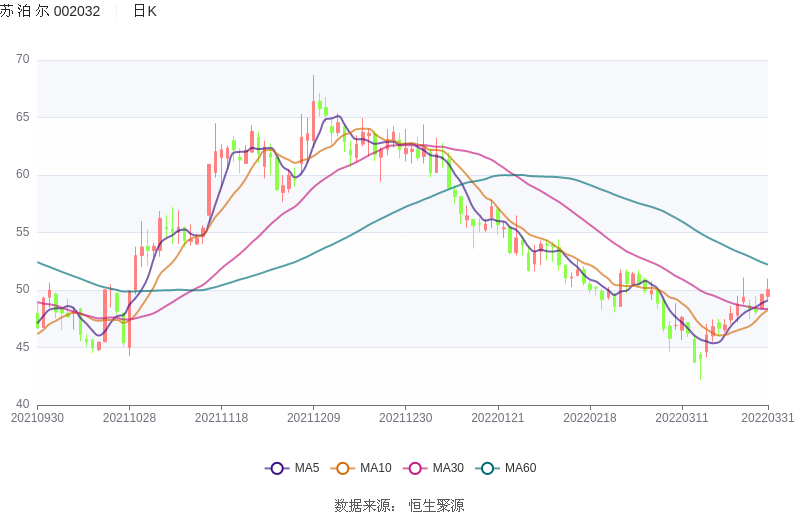Screen dimensions: 800x517
Task: Click the 苏泊尔 002032 stock title
Action: coord(50,11)
